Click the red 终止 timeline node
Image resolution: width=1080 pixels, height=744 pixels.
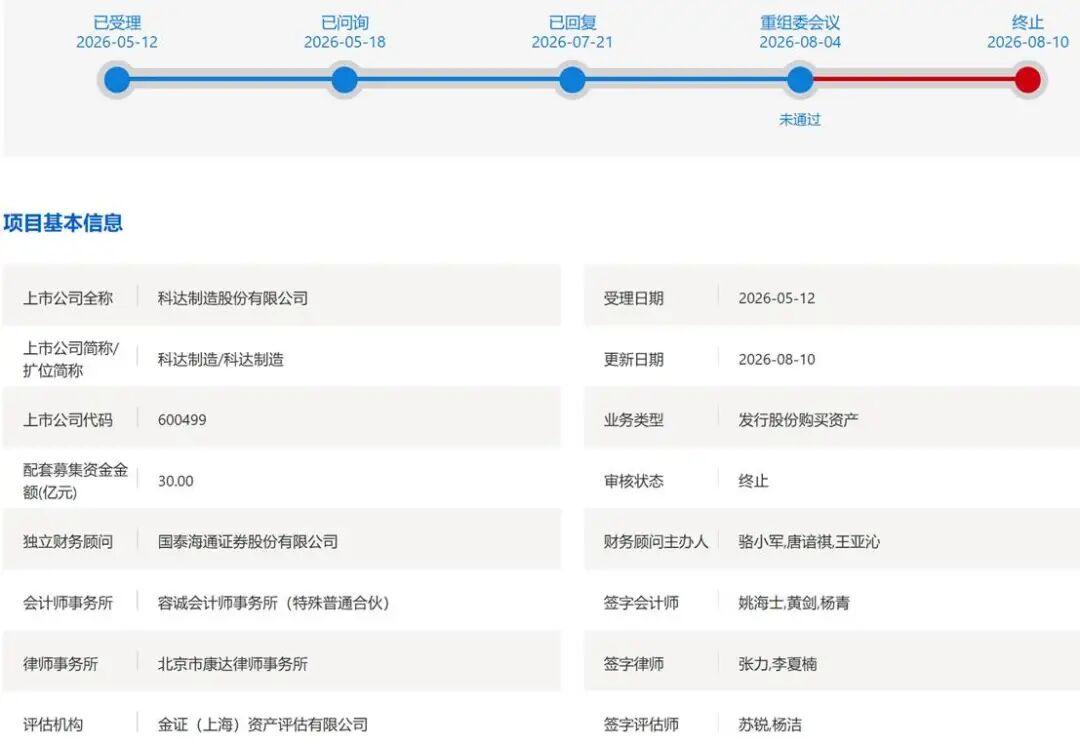tap(1028, 80)
